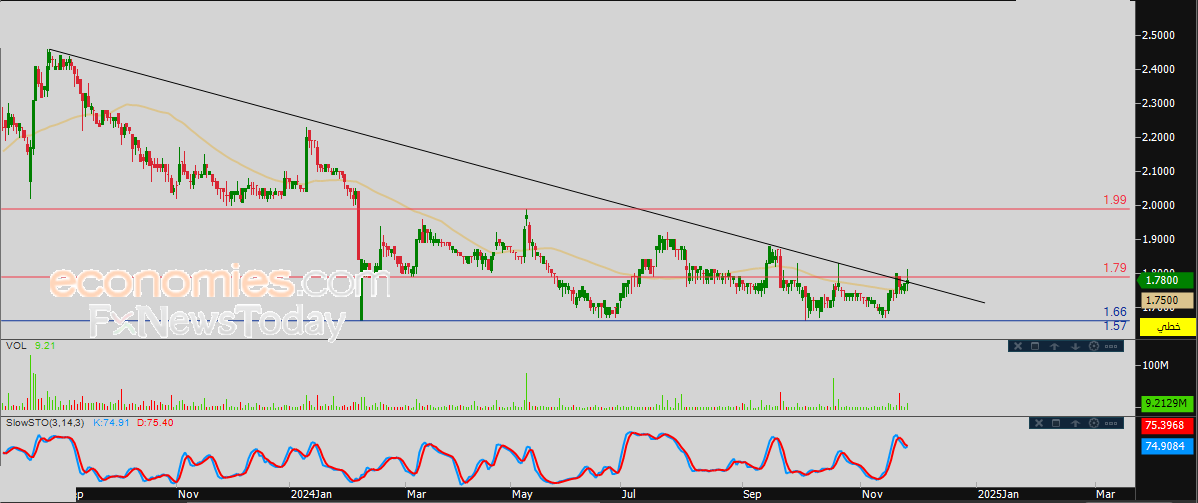Image resolution: width=1198 pixels, height=503 pixels.
Task: Click the K:74.91 stochastic value
Action: 112,422
